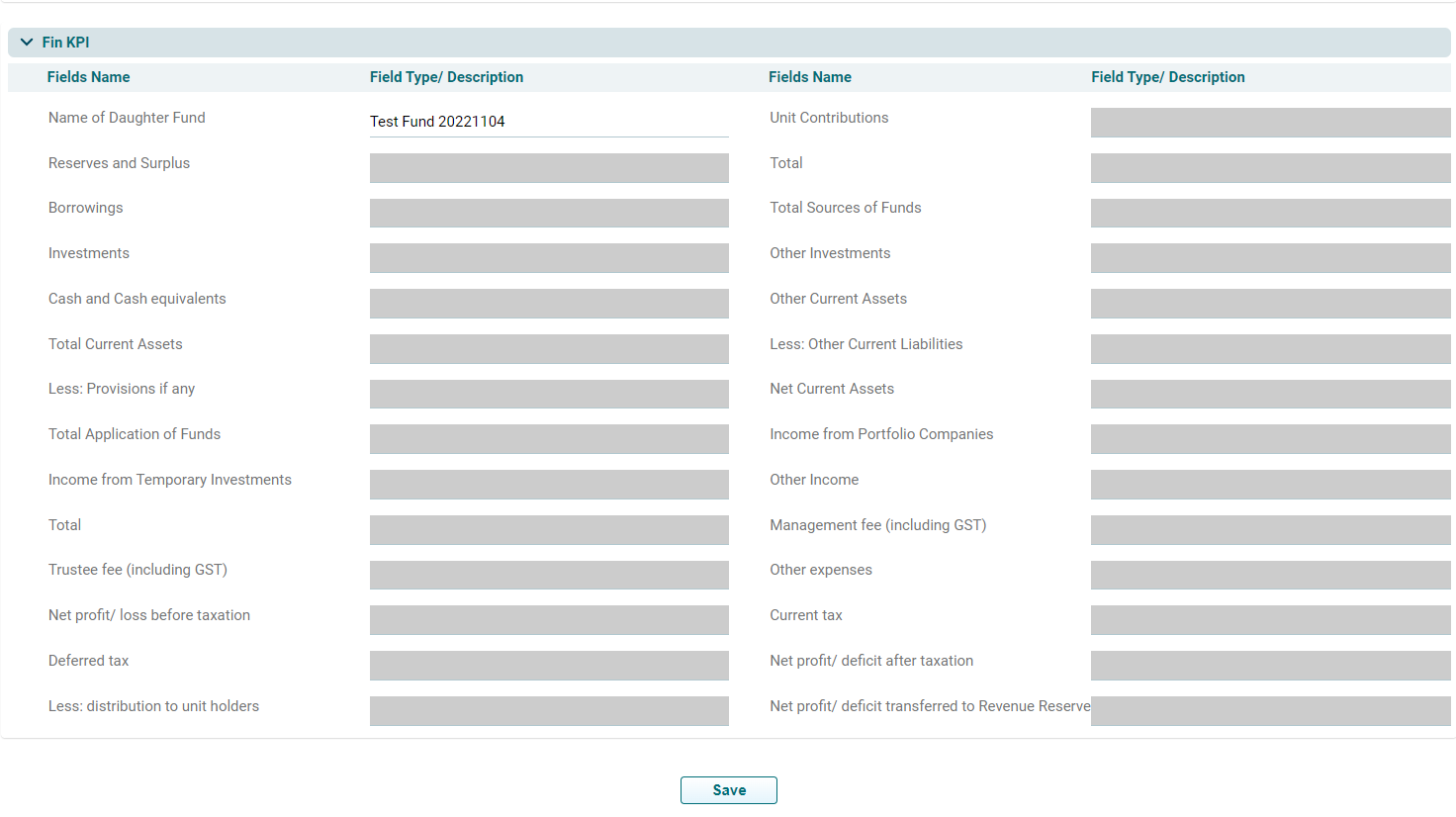The height and width of the screenshot is (817, 1456).
Task: Select the Cash and Cash equivalents field
Action: (x=549, y=304)
